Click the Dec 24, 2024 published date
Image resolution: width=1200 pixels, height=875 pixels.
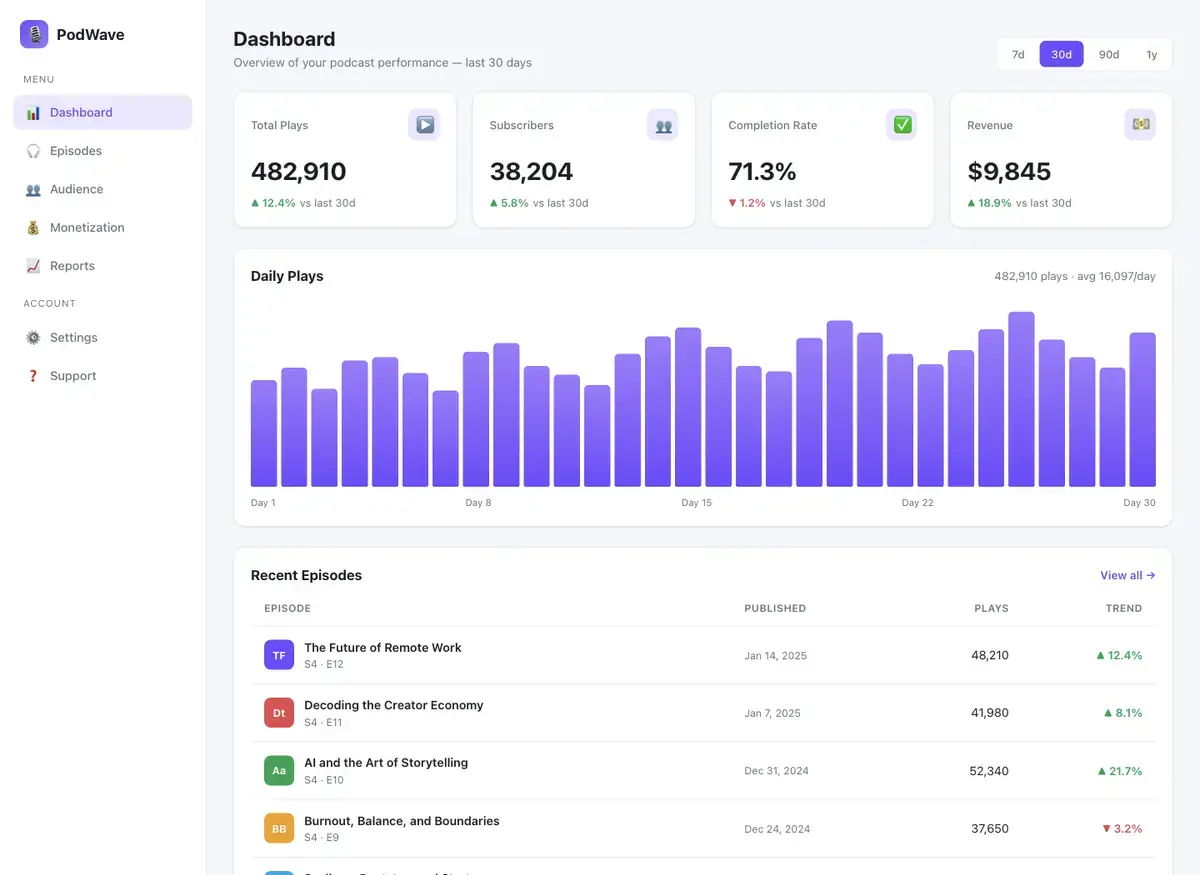tap(777, 829)
